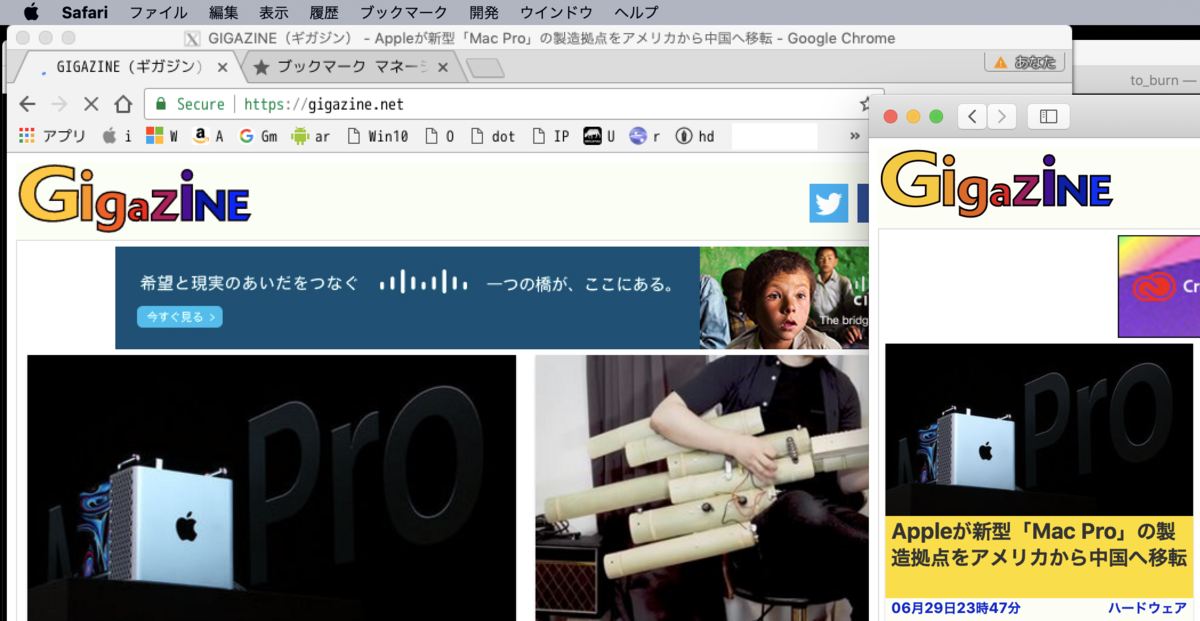Open the ウインドウ menu
The image size is (1200, 621).
556,12
